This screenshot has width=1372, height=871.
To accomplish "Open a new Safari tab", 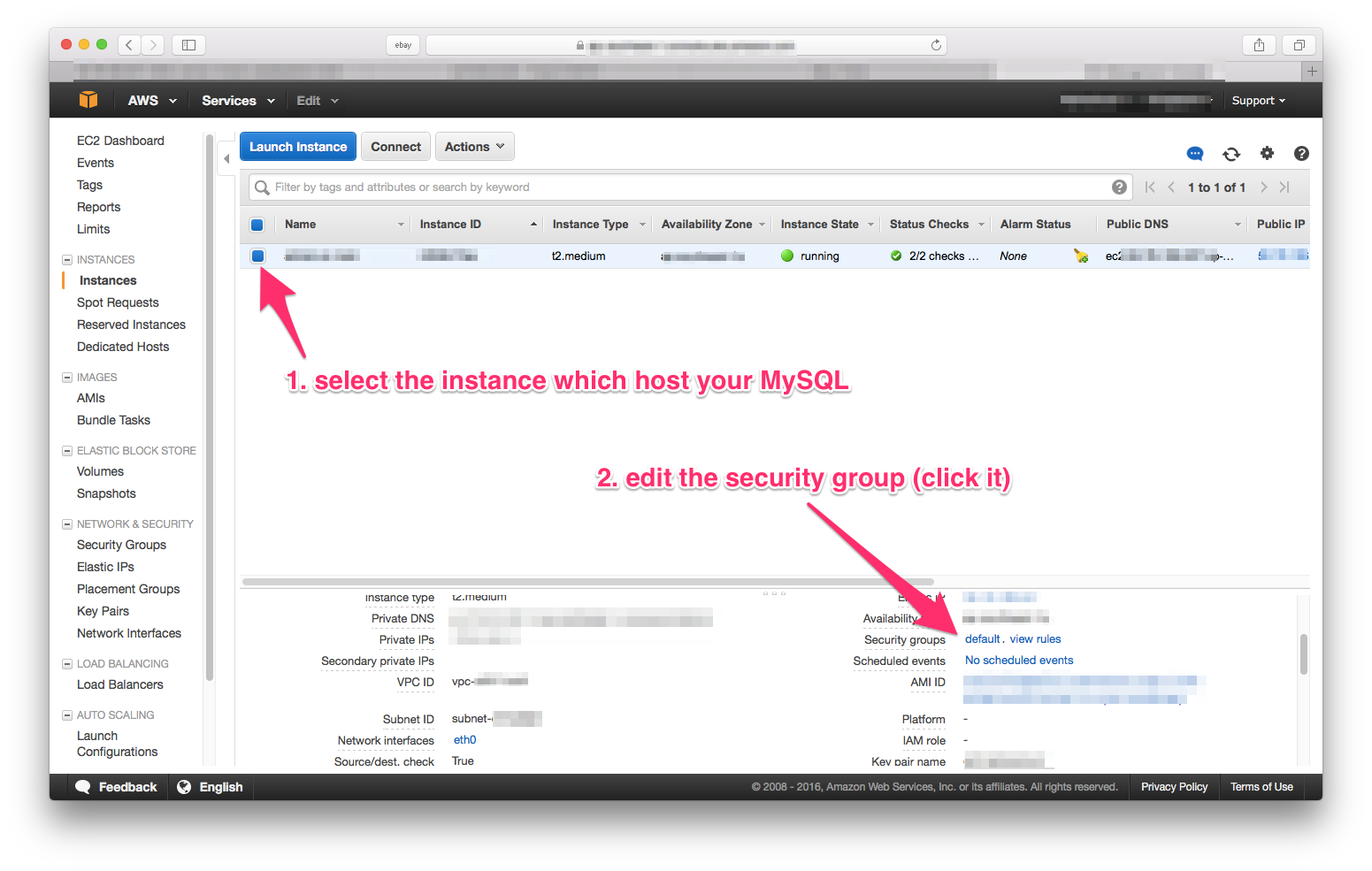I will pos(1312,71).
